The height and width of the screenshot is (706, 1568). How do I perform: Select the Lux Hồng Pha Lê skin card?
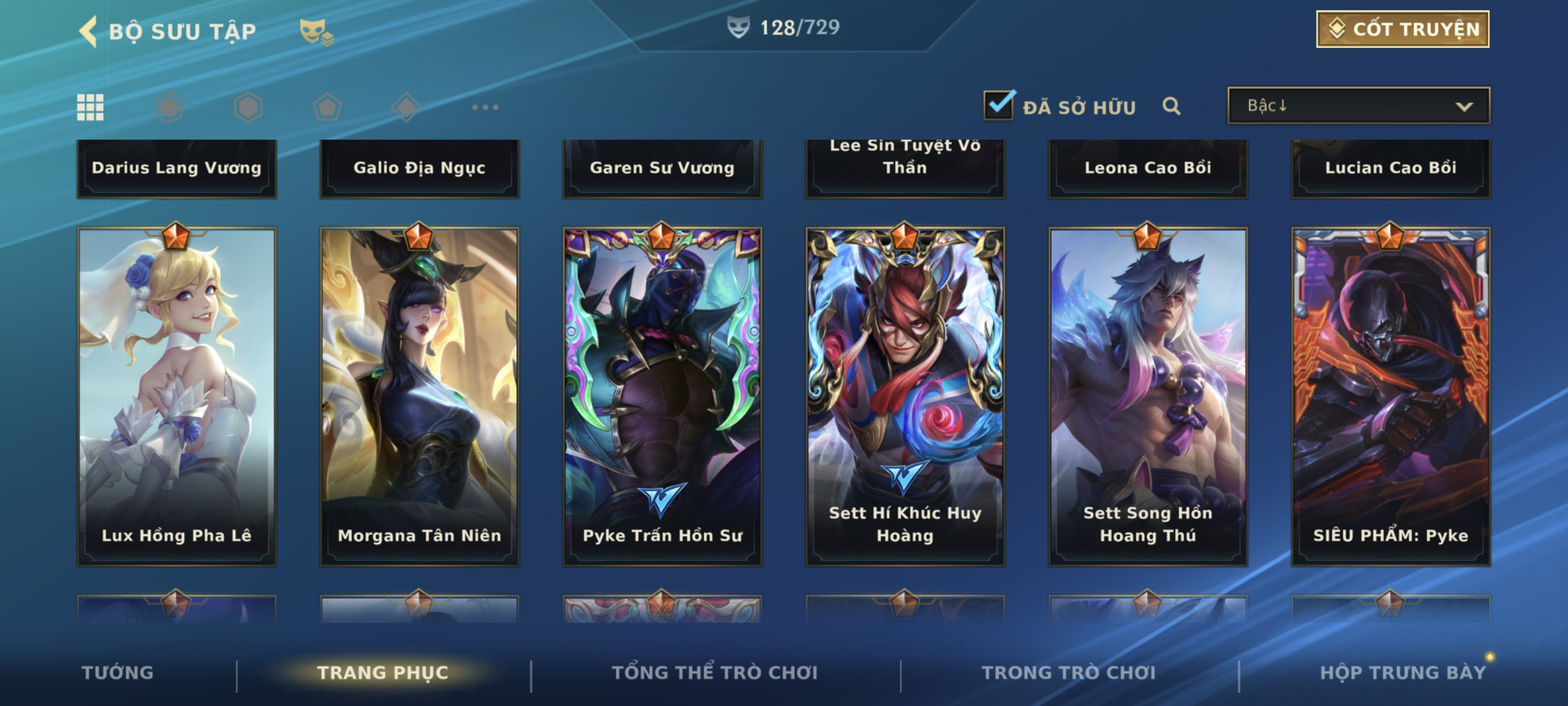coord(176,397)
